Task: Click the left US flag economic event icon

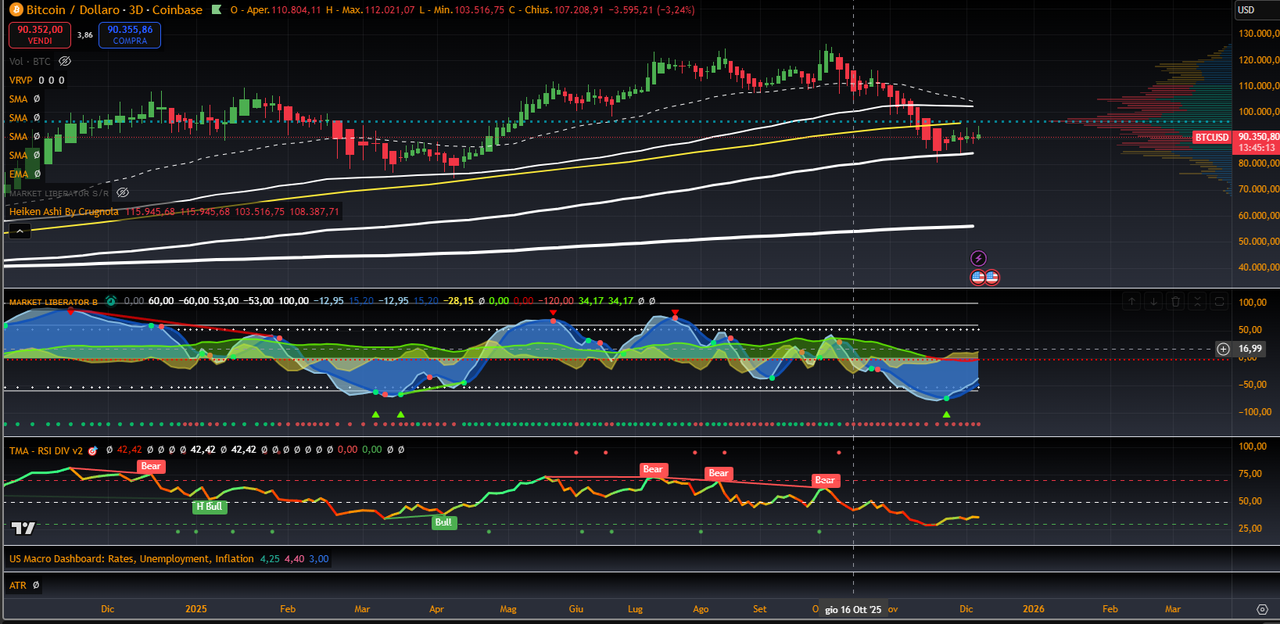Action: [x=978, y=277]
